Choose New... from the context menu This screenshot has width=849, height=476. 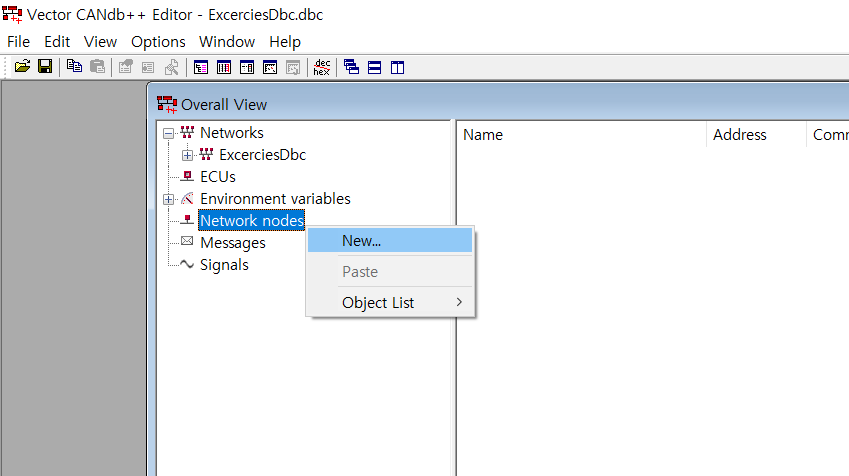[390, 240]
